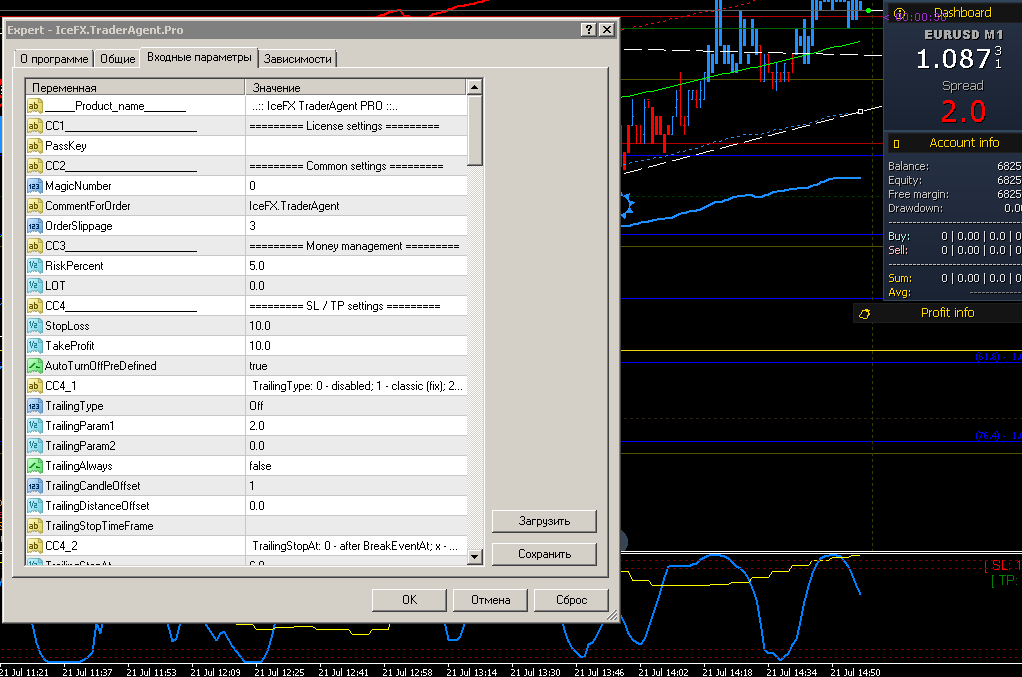Image resolution: width=1022 pixels, height=677 pixels.
Task: Click the Сохранить button
Action: tap(544, 554)
